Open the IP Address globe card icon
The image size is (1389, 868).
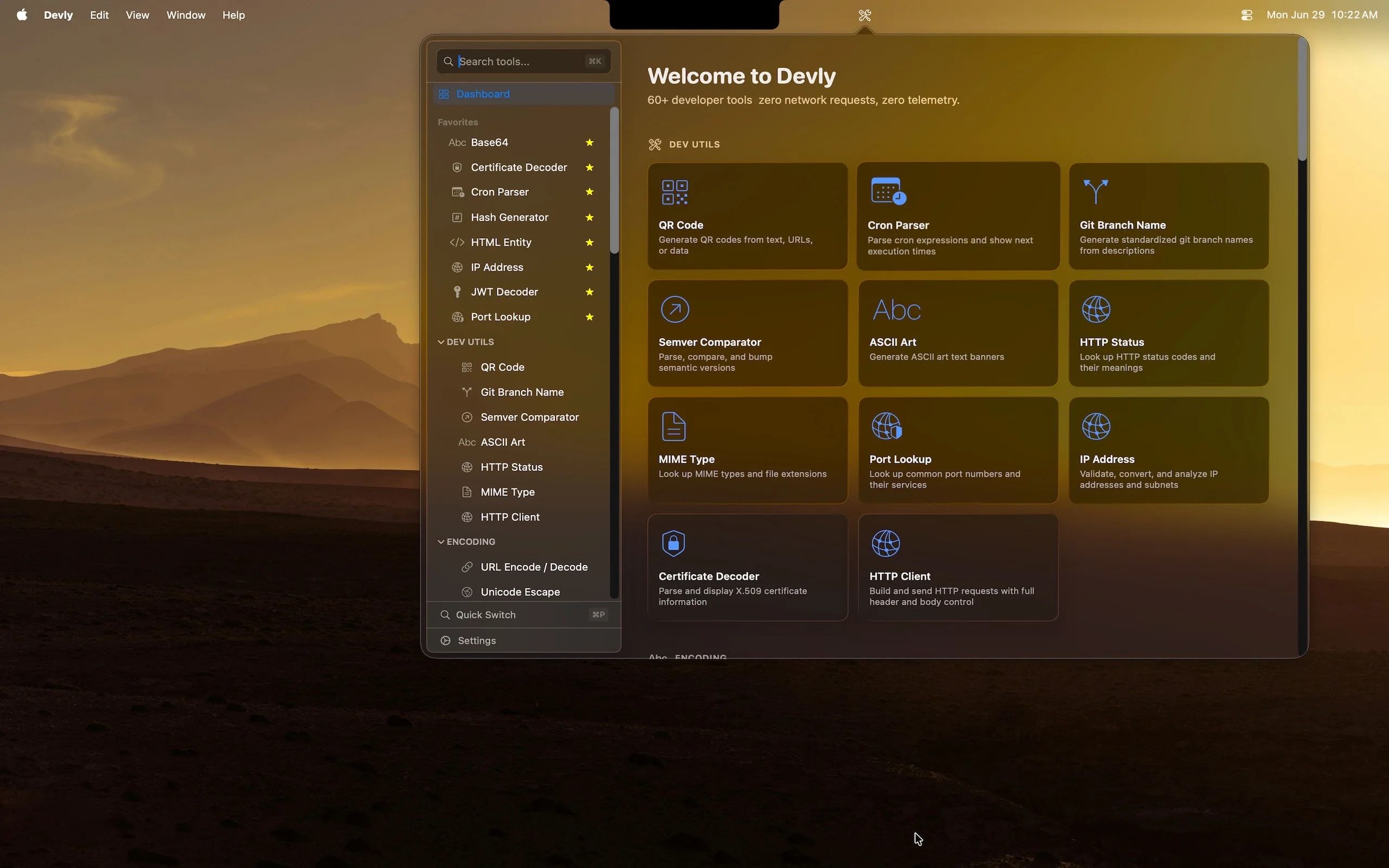click(1095, 426)
